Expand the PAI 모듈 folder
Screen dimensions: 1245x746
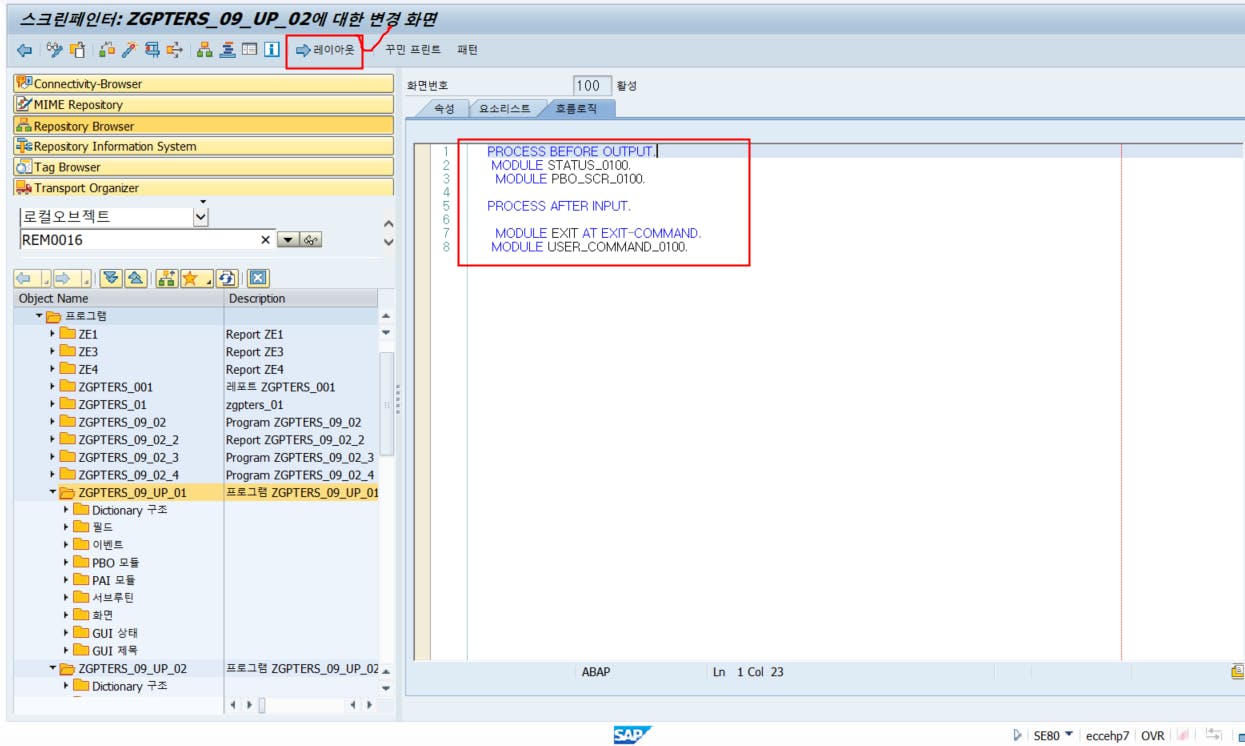67,580
